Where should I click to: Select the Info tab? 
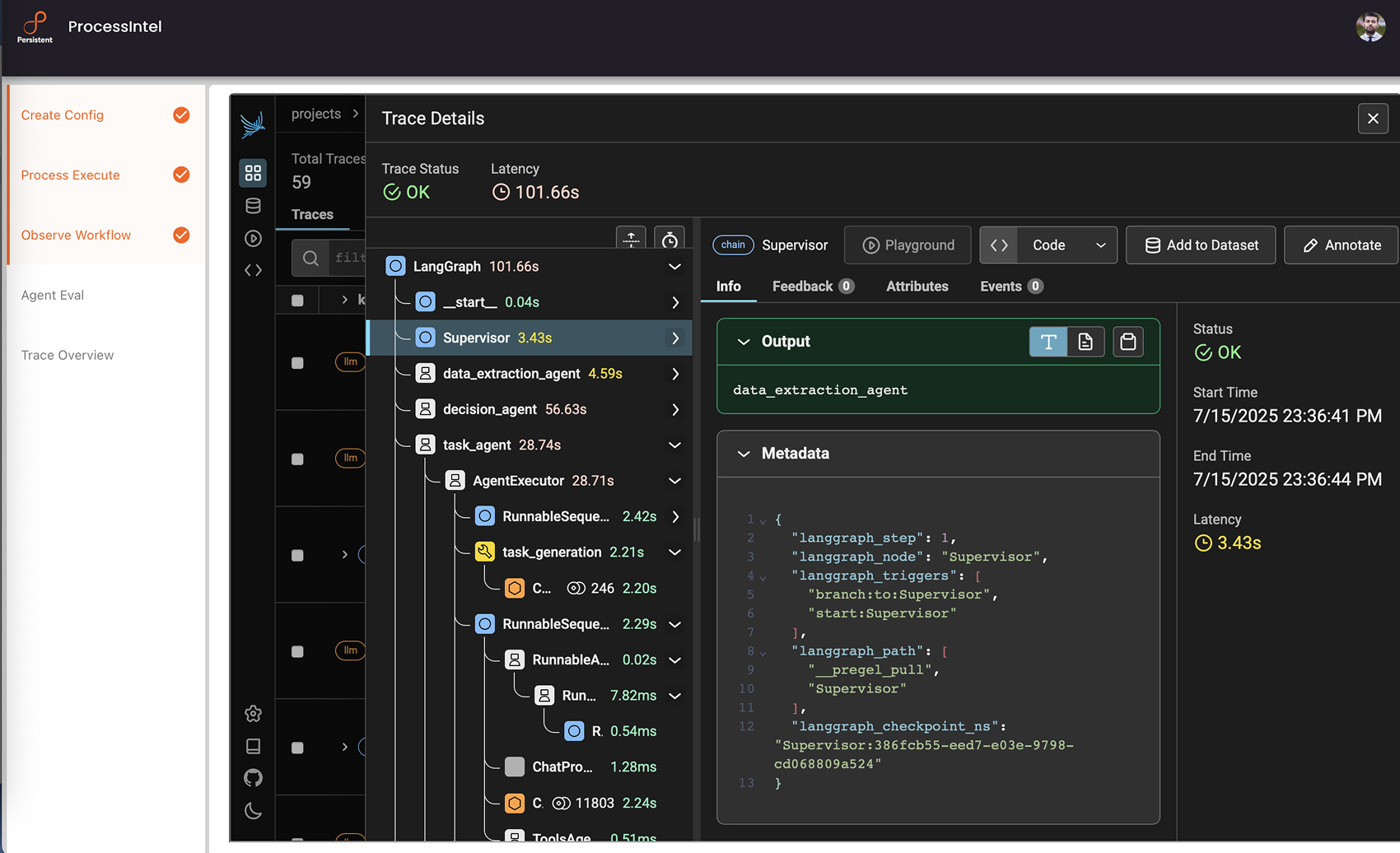tap(728, 287)
